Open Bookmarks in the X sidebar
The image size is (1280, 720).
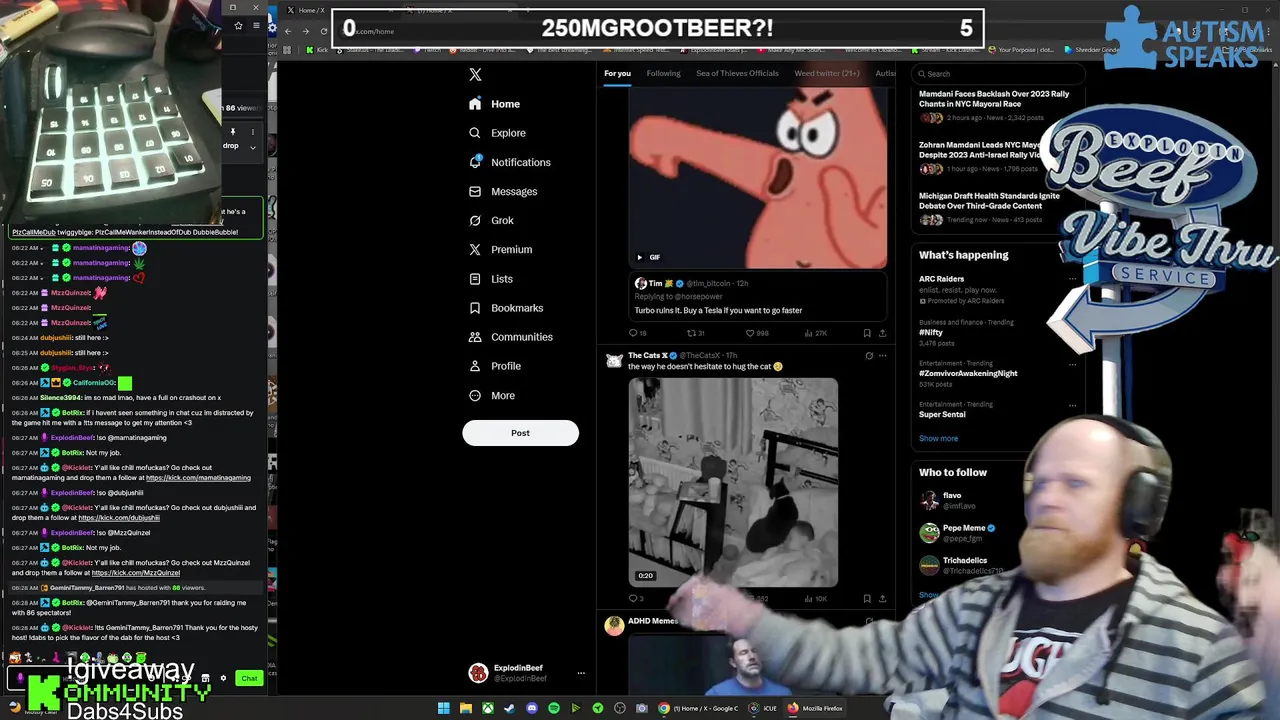pyautogui.click(x=506, y=308)
